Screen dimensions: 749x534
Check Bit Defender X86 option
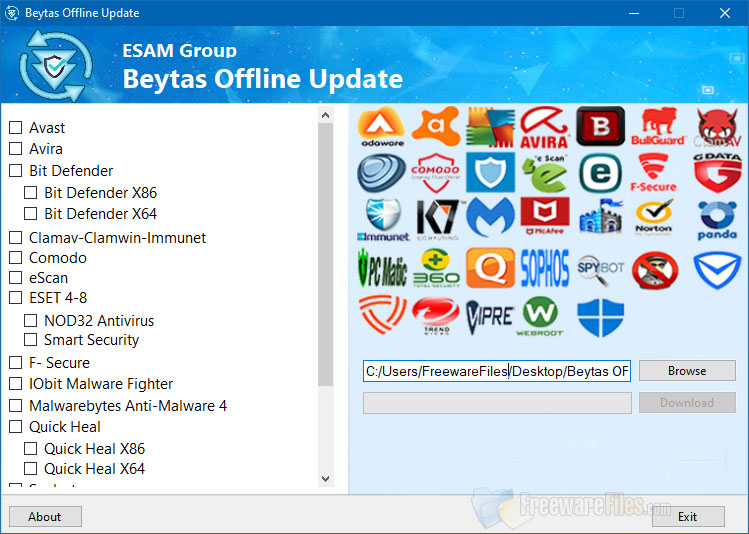[x=31, y=192]
